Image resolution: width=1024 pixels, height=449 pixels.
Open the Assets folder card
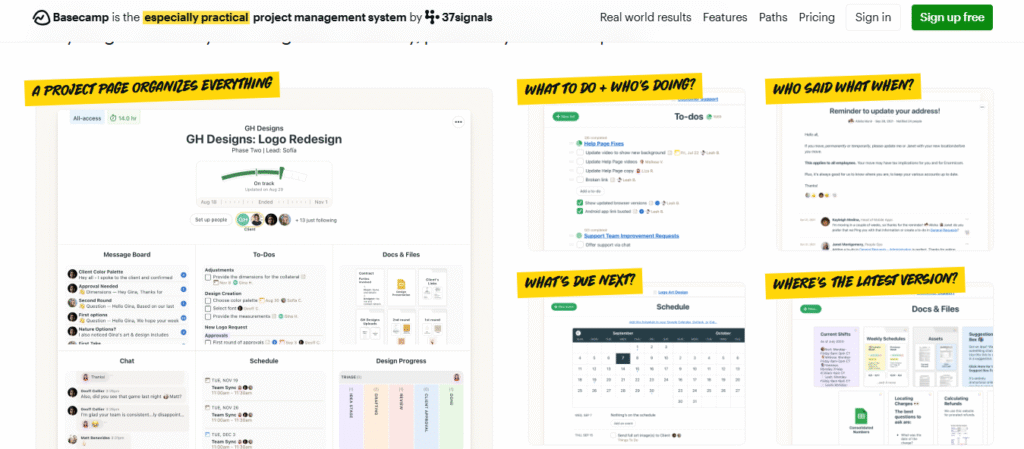tap(934, 357)
